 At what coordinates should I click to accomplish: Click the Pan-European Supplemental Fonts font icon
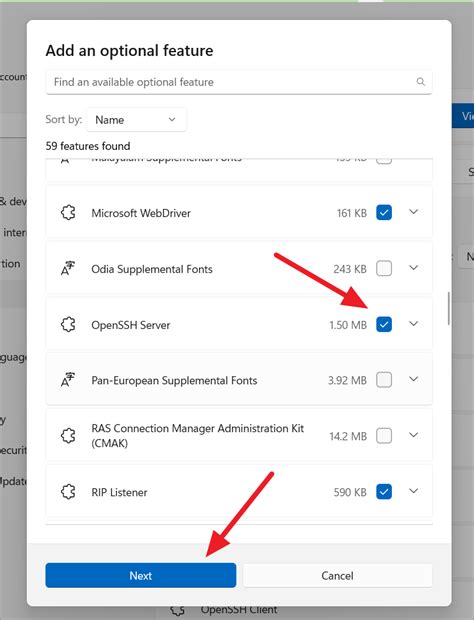[x=68, y=380]
